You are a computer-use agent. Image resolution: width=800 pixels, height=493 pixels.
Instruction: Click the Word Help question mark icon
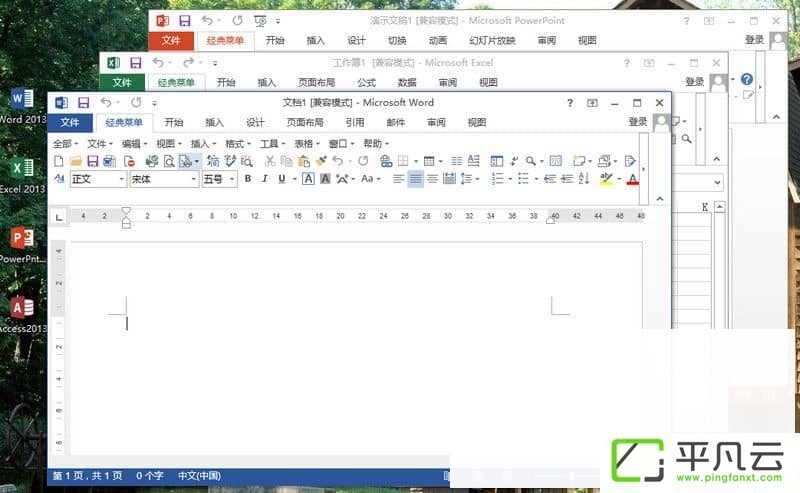pos(570,103)
